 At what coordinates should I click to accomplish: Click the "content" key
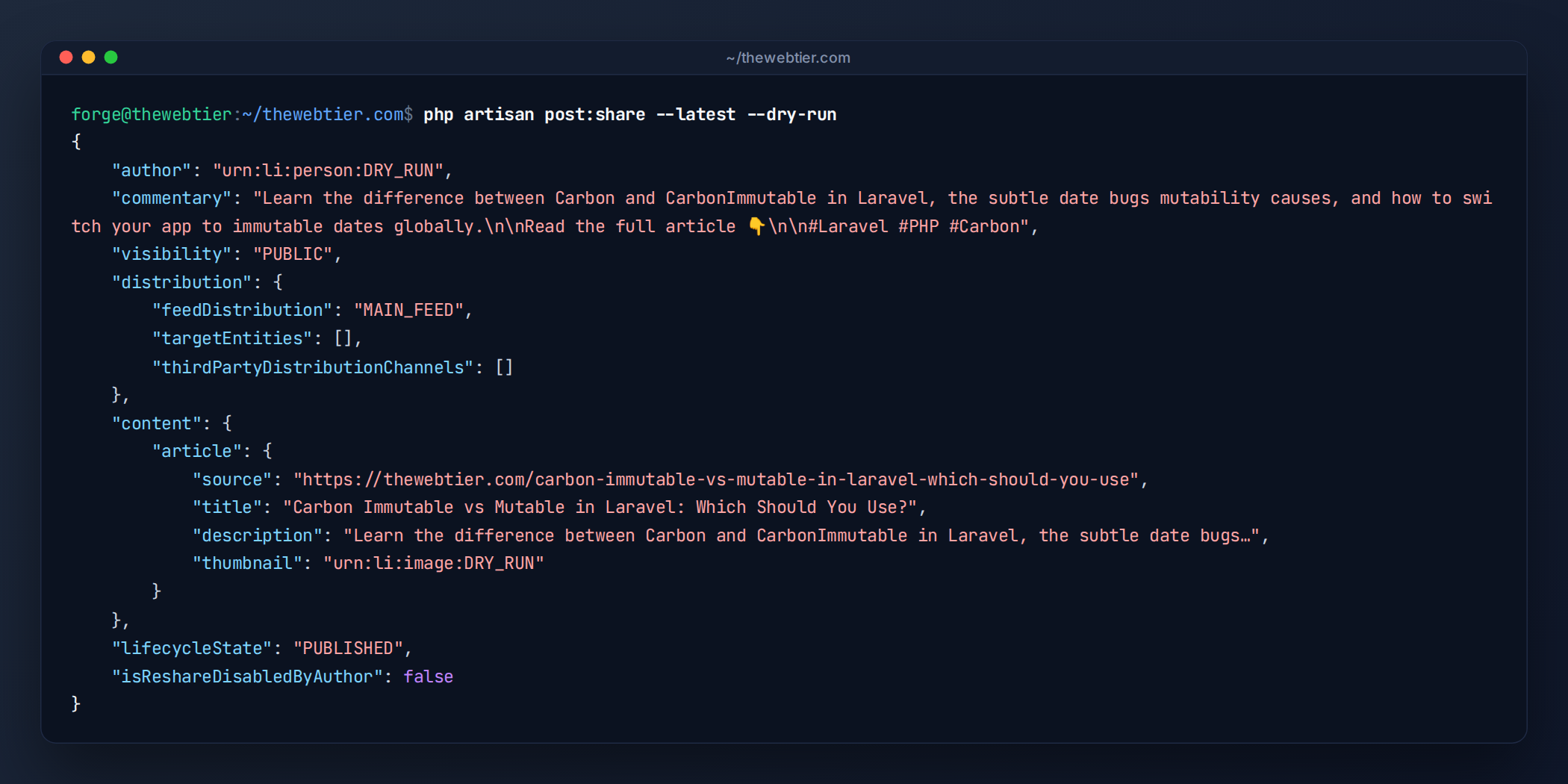157,423
